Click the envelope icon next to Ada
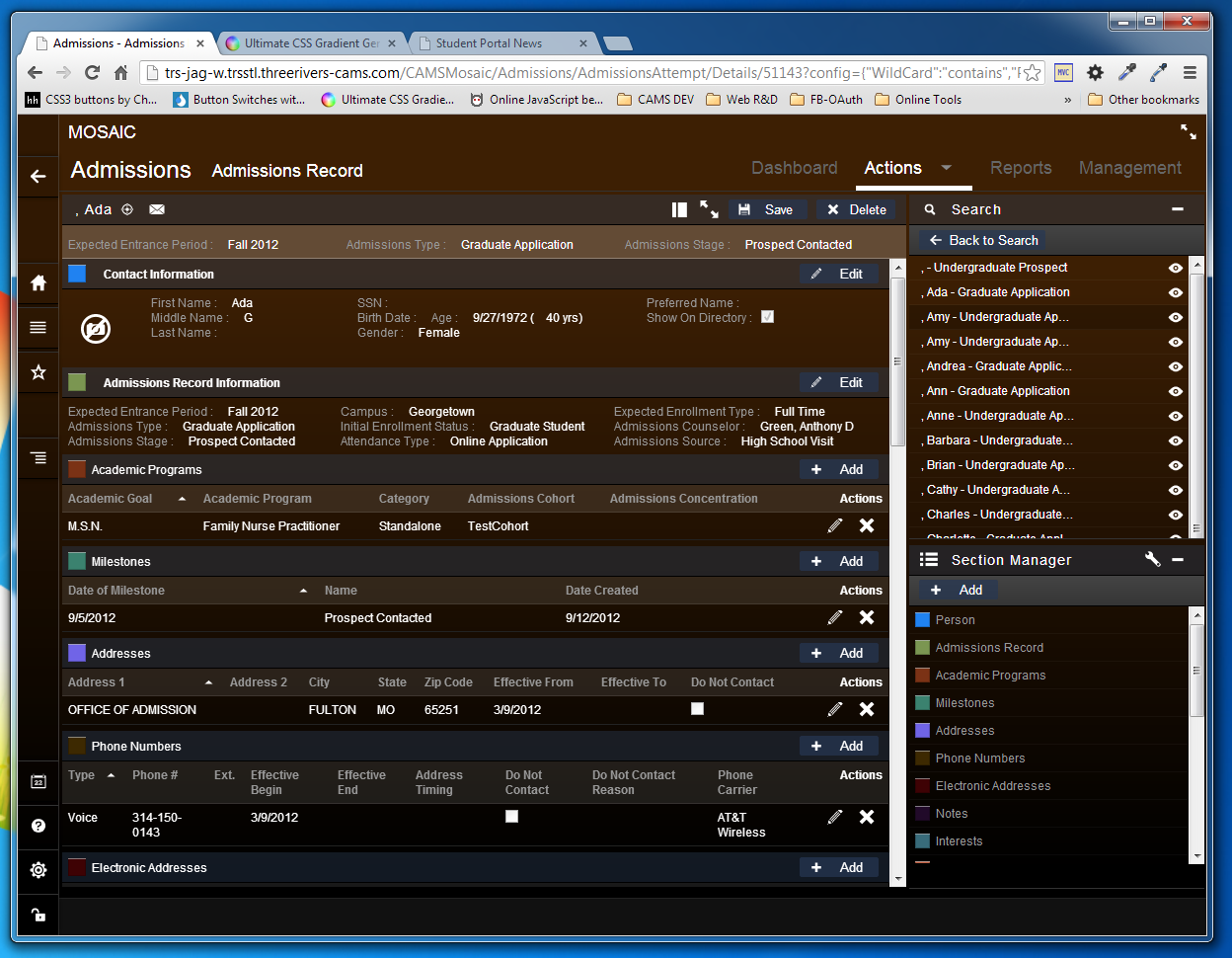Viewport: 1232px width, 958px height. pyautogui.click(x=157, y=209)
